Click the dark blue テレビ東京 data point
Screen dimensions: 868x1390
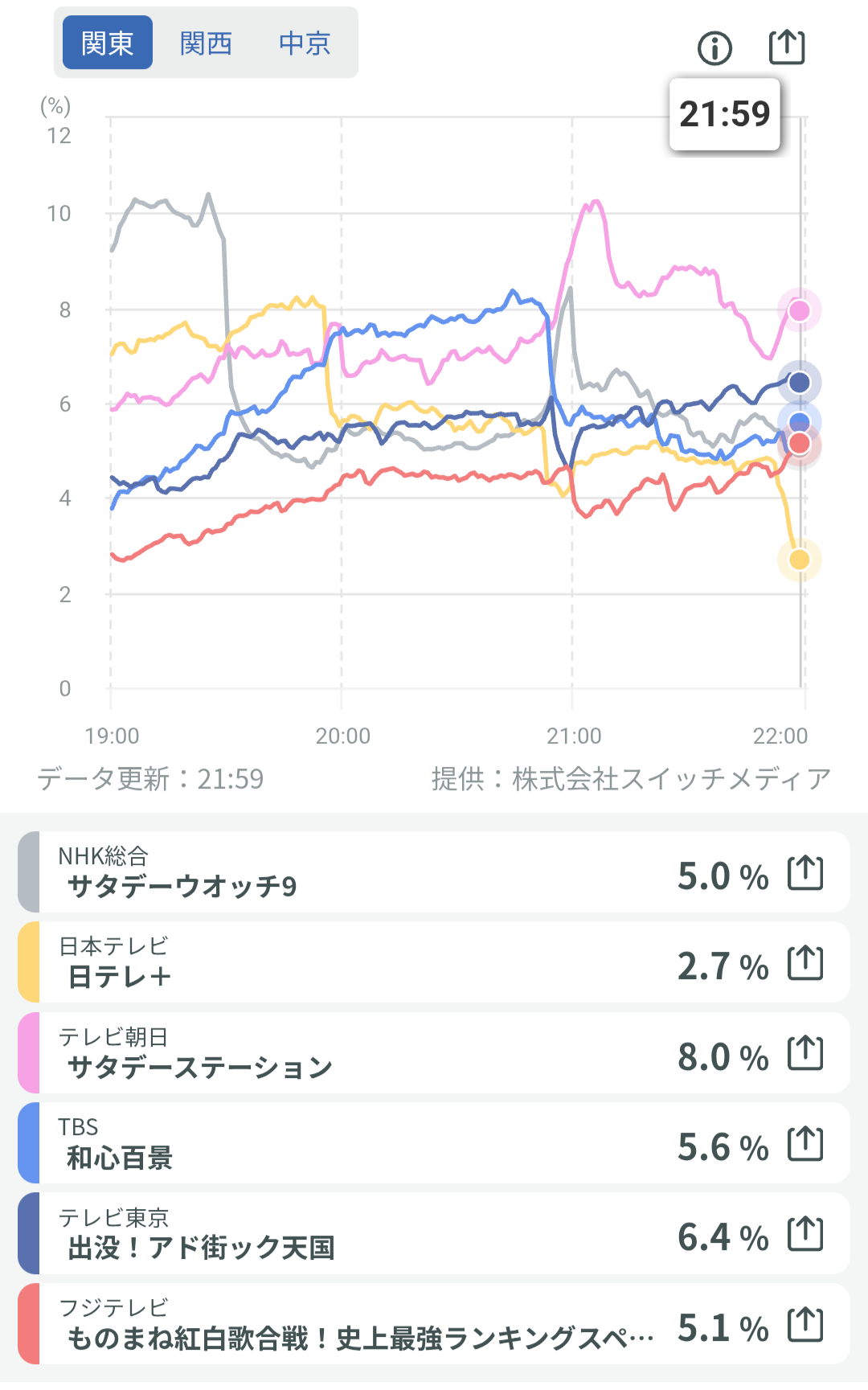799,382
